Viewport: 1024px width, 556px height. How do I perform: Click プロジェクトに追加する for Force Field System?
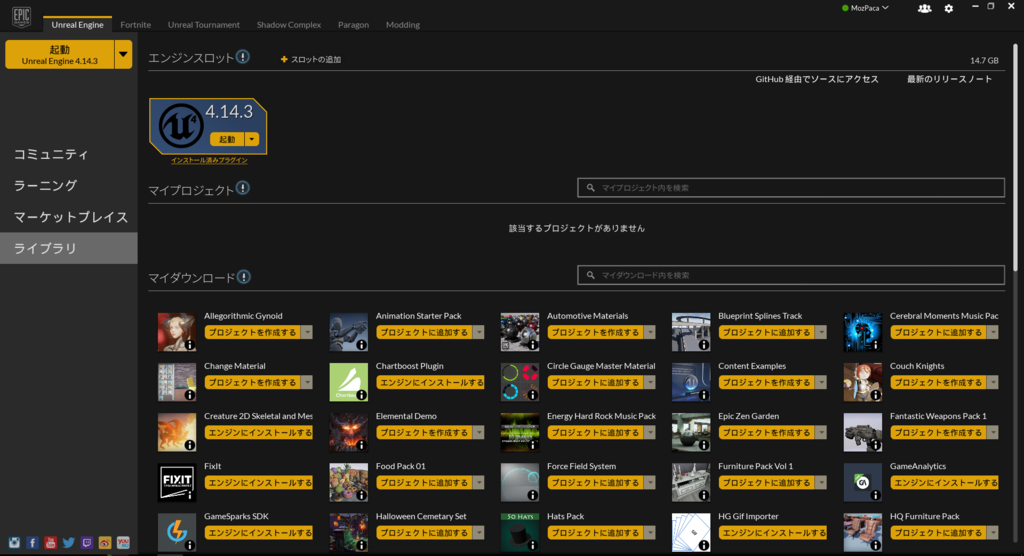coord(595,483)
